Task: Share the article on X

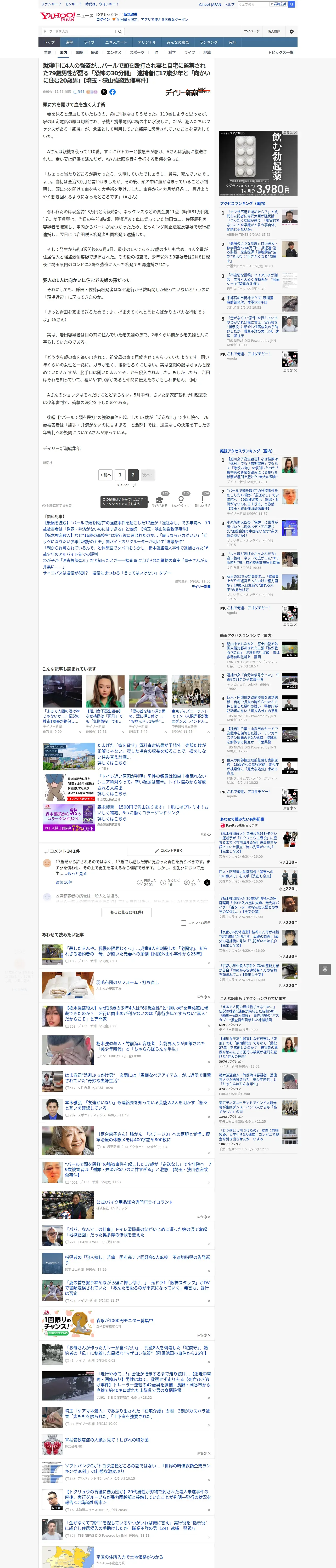Action: pyautogui.click(x=104, y=92)
